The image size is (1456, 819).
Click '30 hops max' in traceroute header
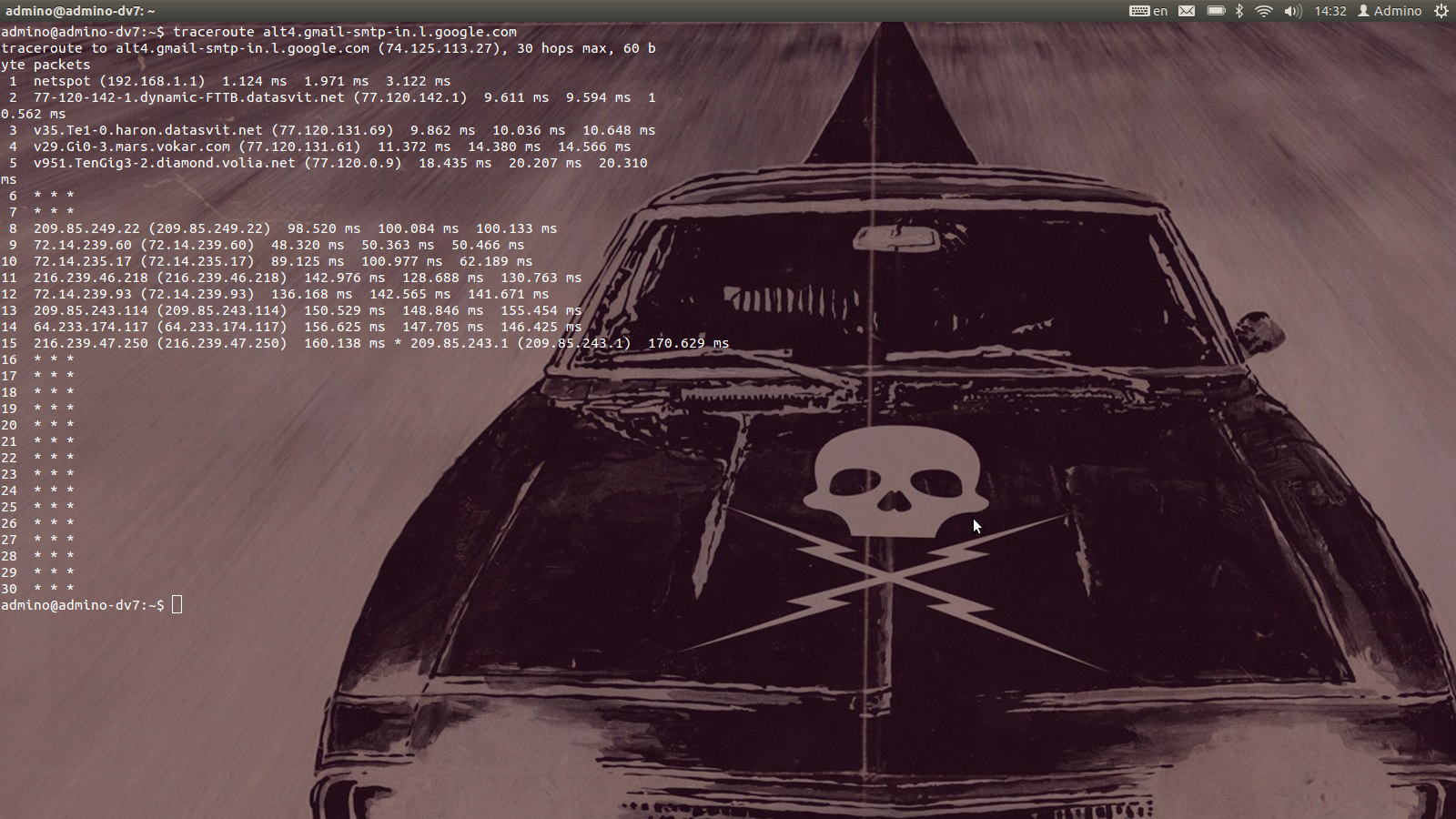point(561,48)
